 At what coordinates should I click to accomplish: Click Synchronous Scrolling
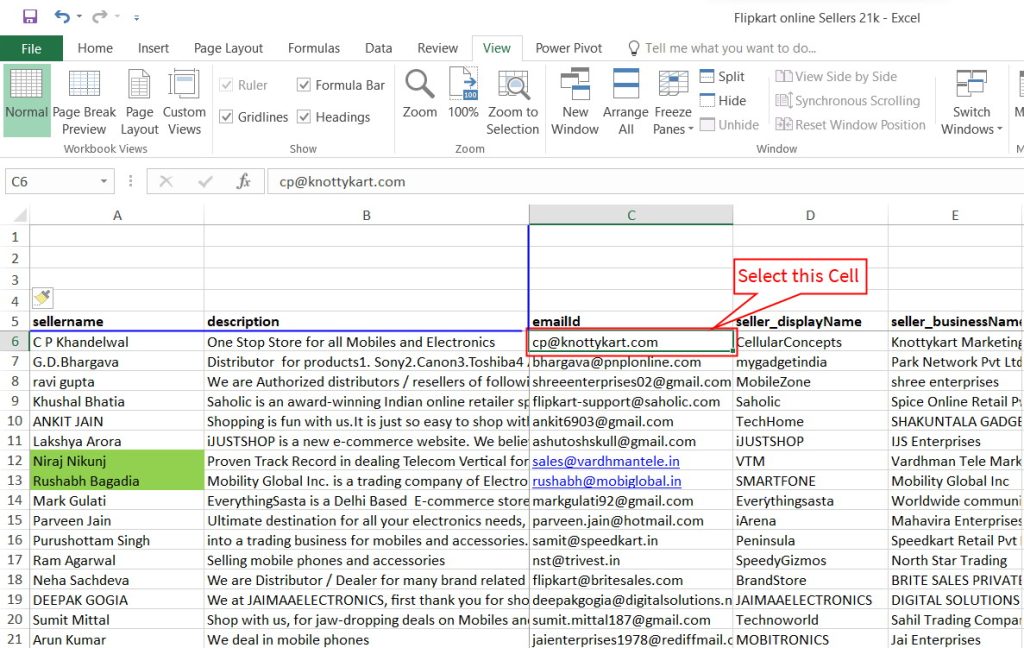point(848,101)
